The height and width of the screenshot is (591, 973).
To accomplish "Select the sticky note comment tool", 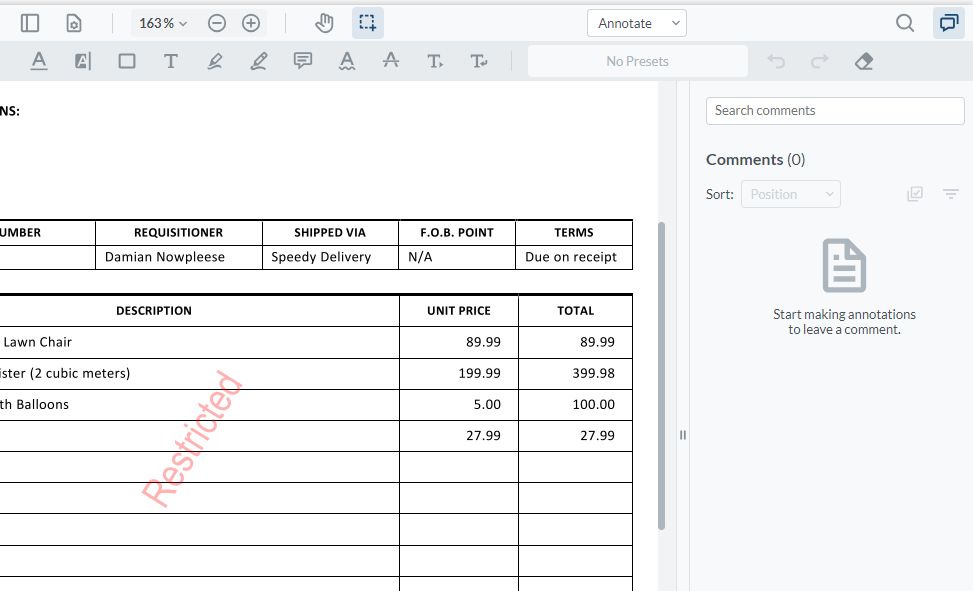I will coord(303,61).
